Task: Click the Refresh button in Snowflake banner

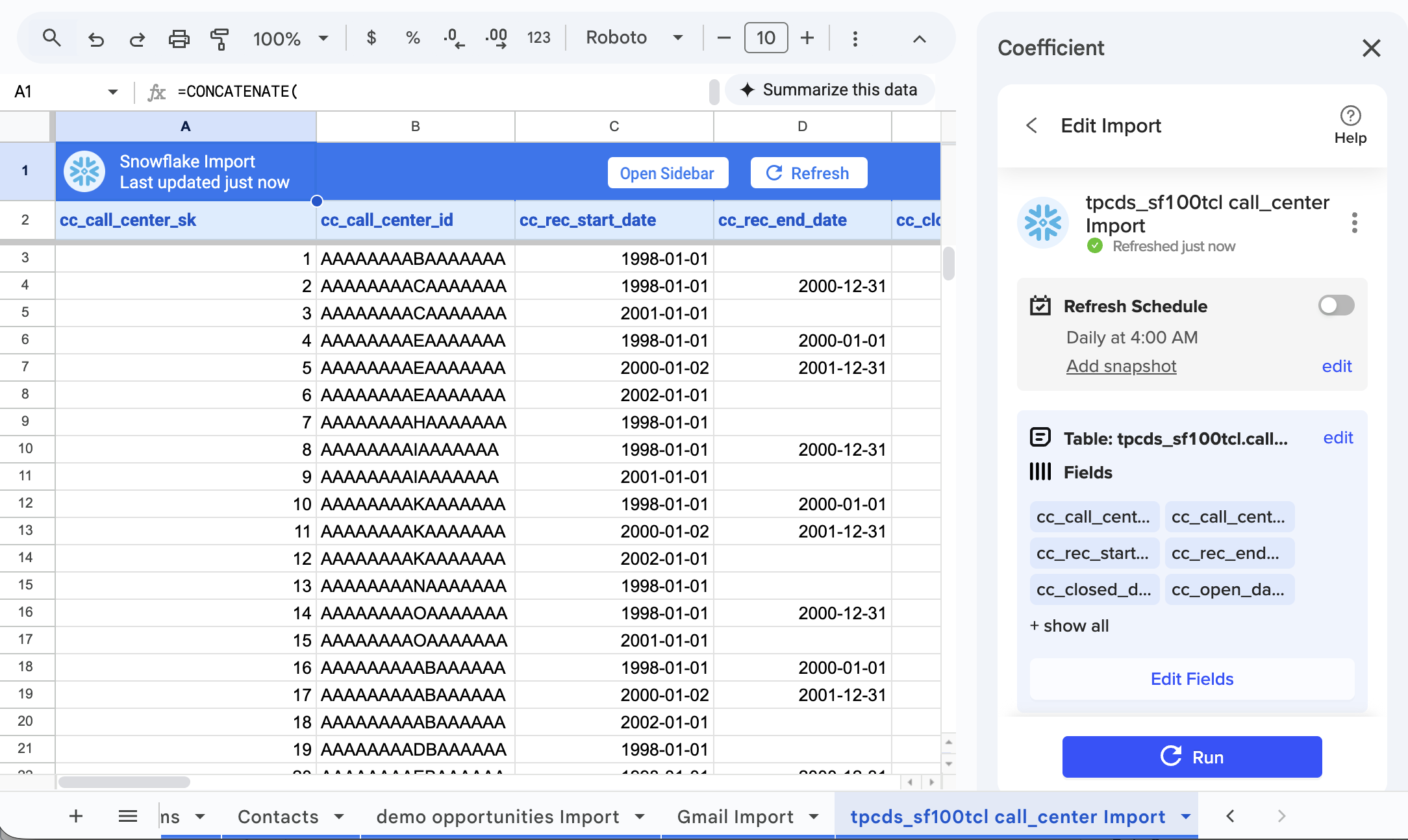Action: click(x=809, y=173)
